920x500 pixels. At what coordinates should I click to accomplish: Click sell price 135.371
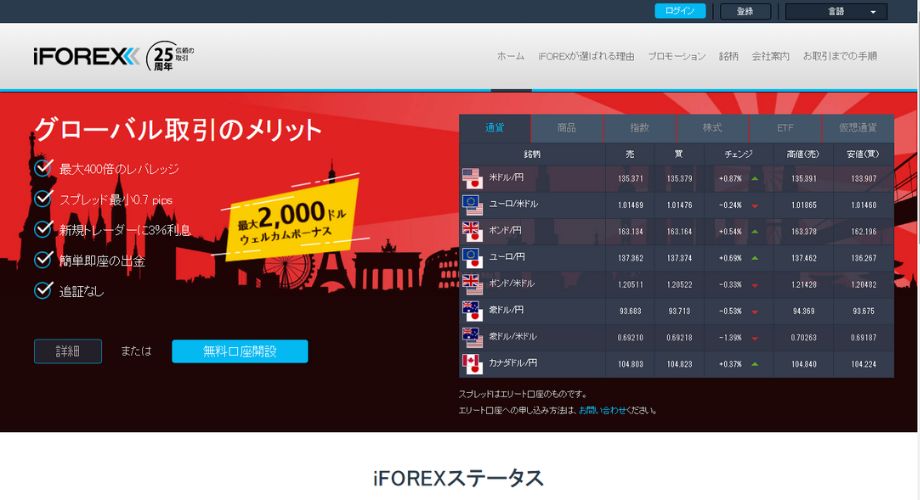tap(630, 179)
